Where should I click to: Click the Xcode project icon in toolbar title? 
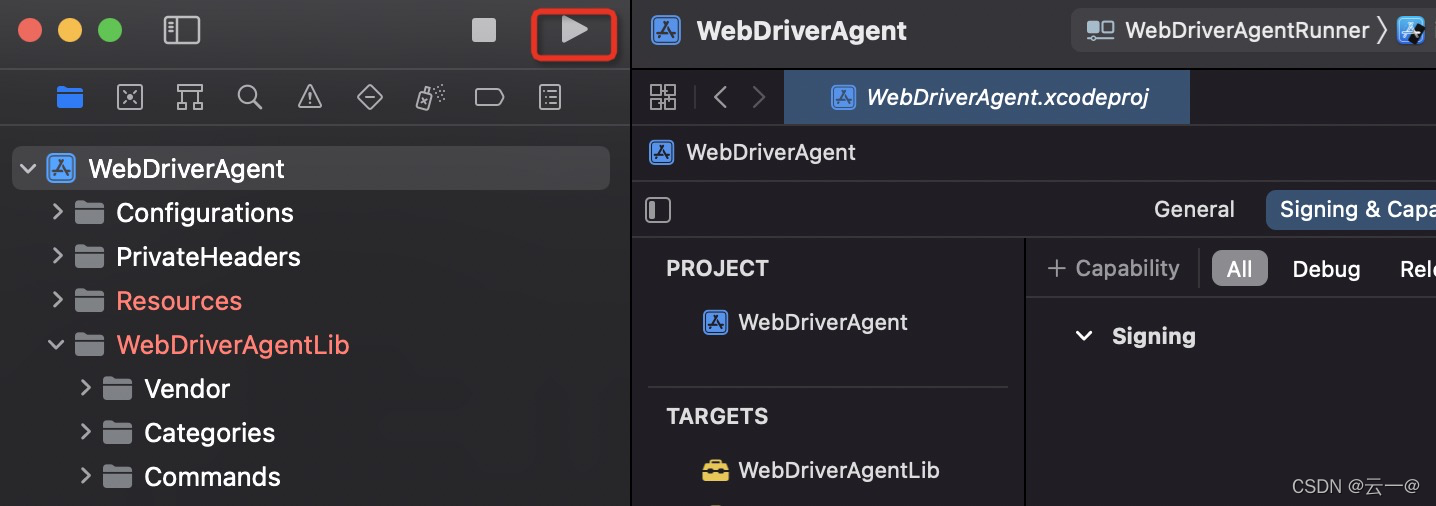click(x=666, y=30)
